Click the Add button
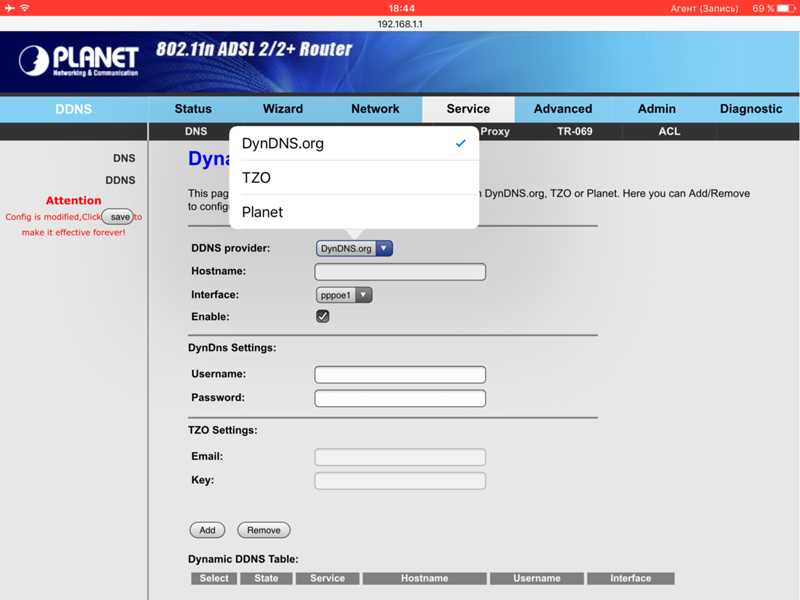Image resolution: width=800 pixels, height=600 pixels. coord(207,530)
